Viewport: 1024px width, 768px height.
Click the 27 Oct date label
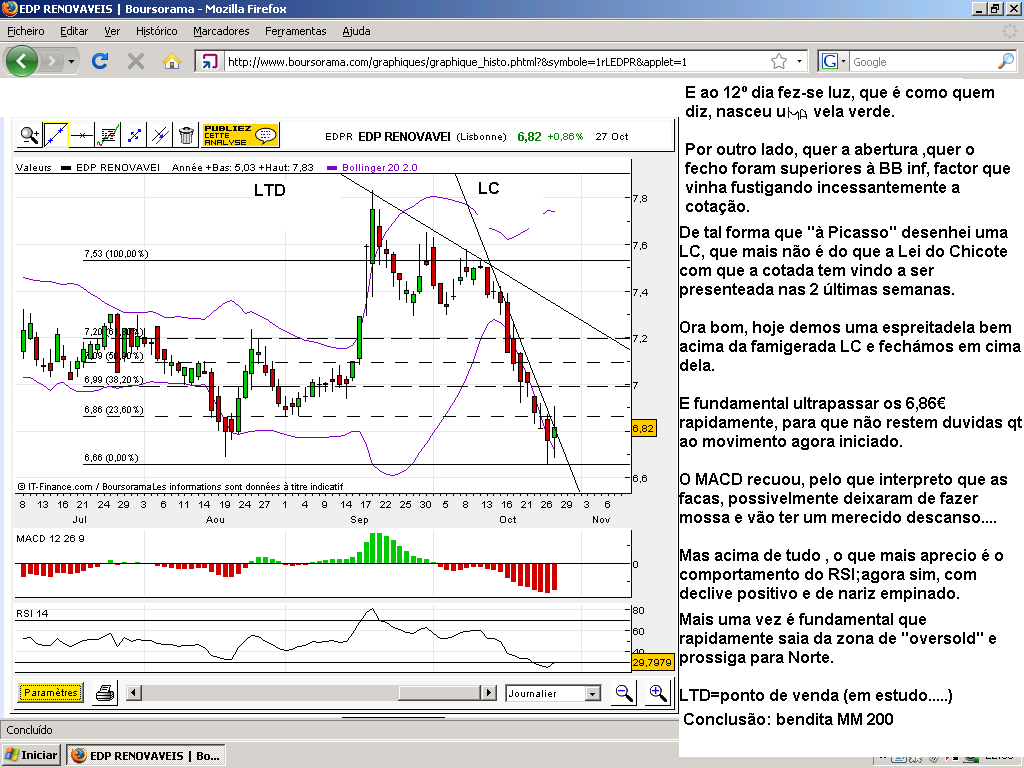(611, 136)
